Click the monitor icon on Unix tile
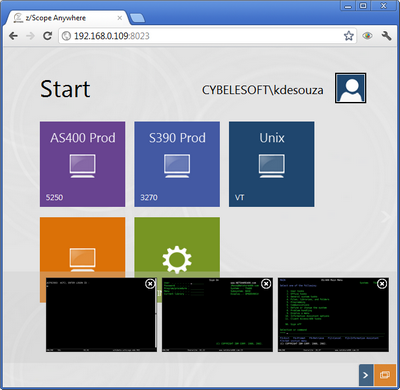The height and width of the screenshot is (390, 400). (x=272, y=166)
